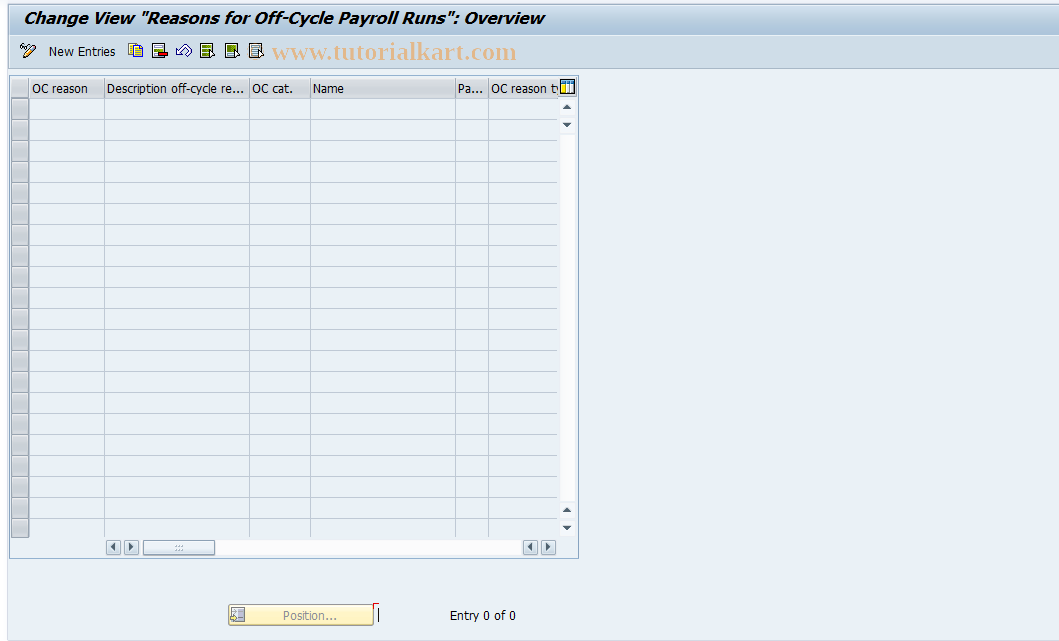Click the Select All icon in the toolbar
The width and height of the screenshot is (1059, 641).
(x=207, y=51)
